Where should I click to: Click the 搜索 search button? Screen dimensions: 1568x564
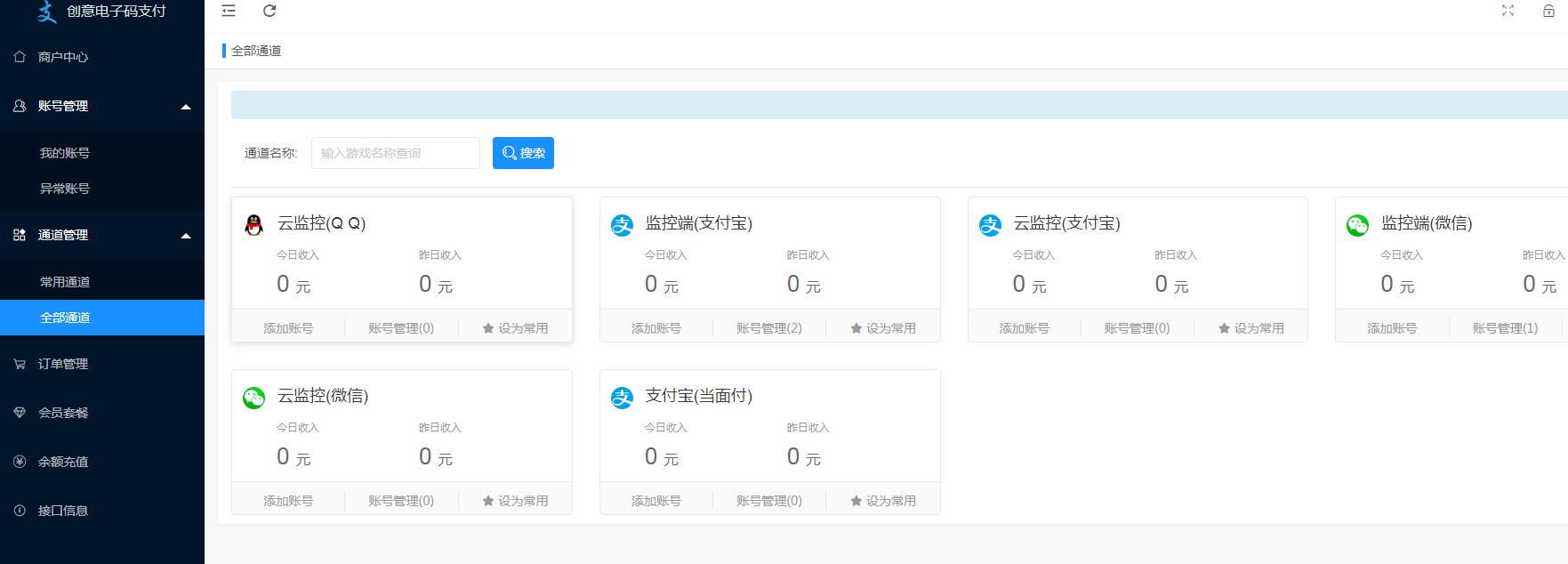(x=523, y=153)
